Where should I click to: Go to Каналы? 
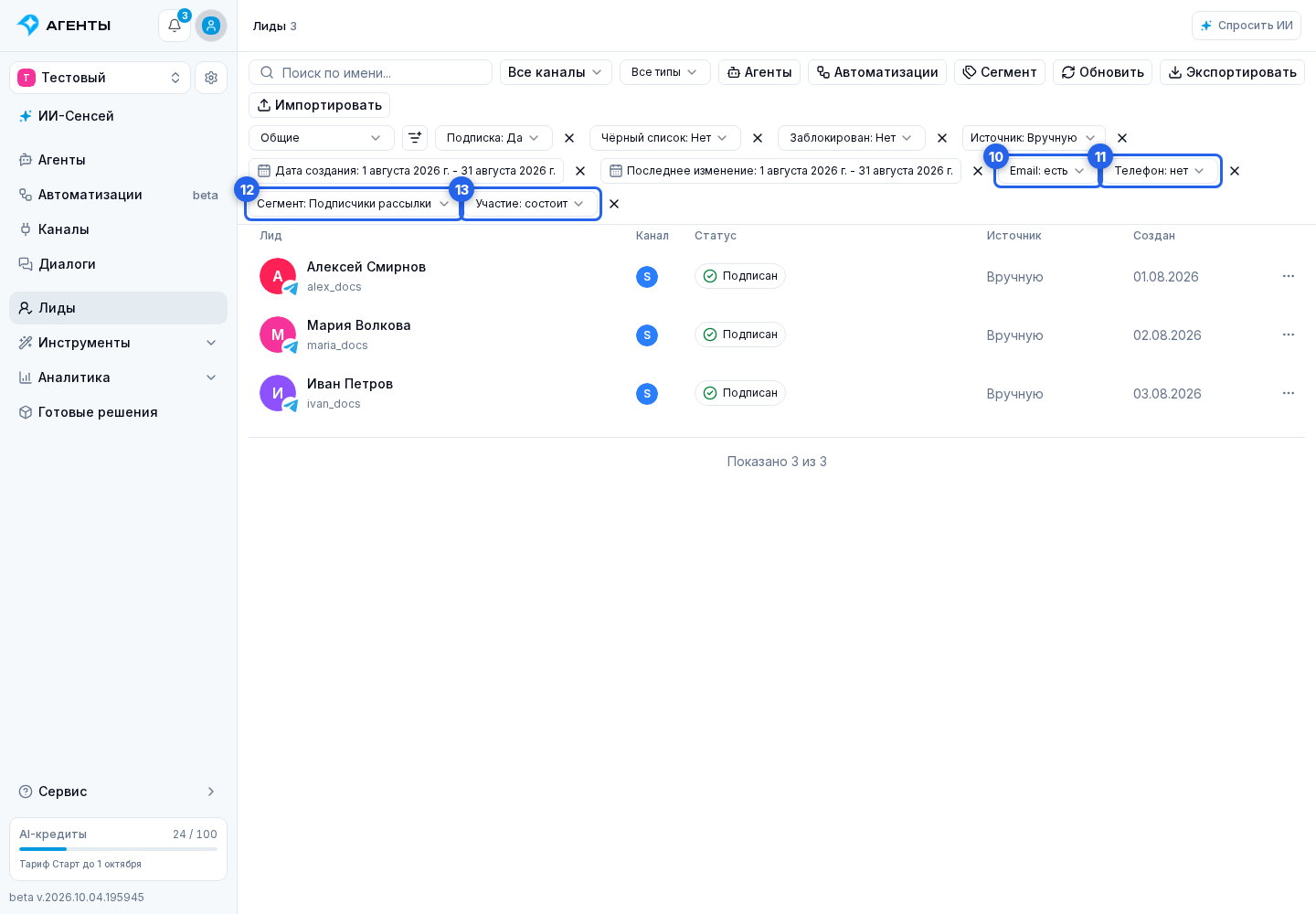click(x=119, y=229)
